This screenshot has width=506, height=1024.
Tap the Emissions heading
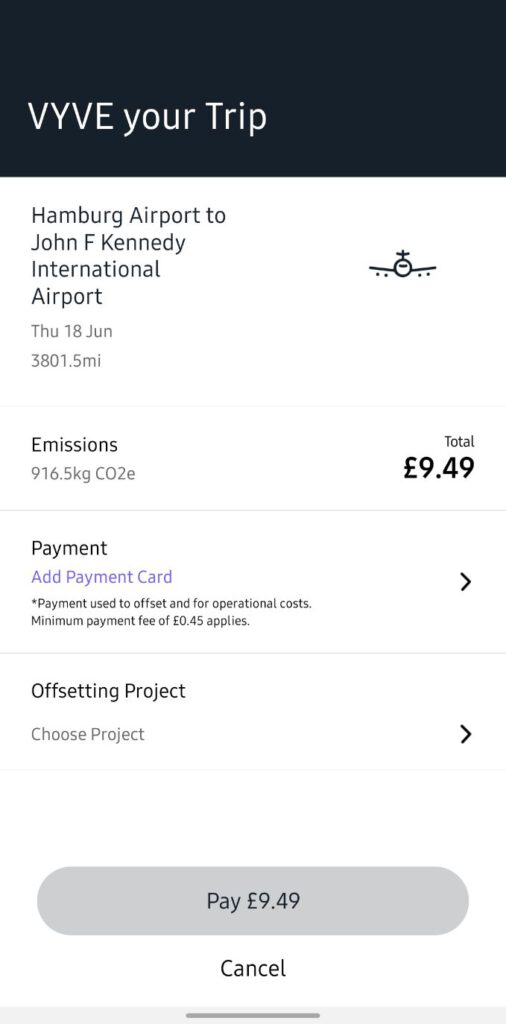[x=74, y=445]
